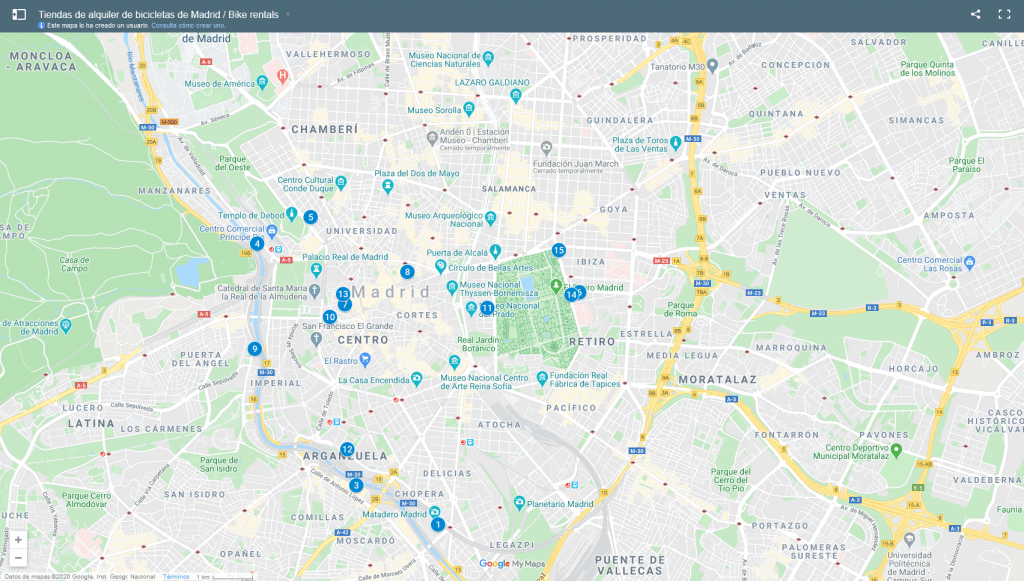The image size is (1024, 581).
Task: Click the Google My Maps logo
Action: [x=510, y=564]
